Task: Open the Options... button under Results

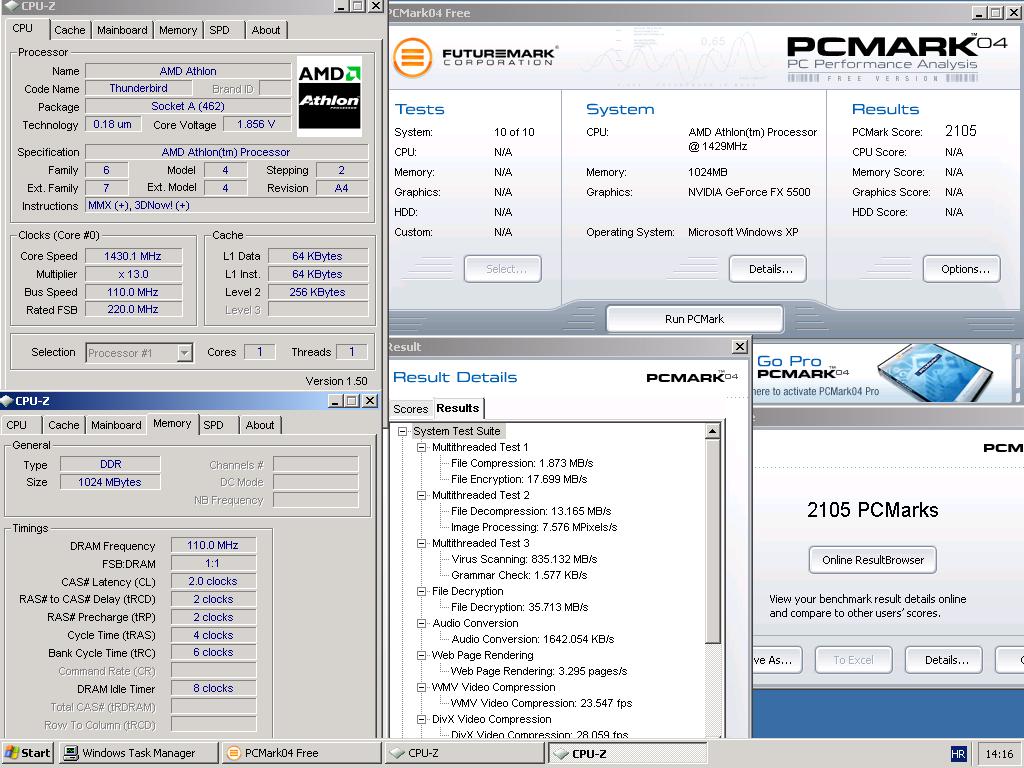Action: tap(961, 269)
